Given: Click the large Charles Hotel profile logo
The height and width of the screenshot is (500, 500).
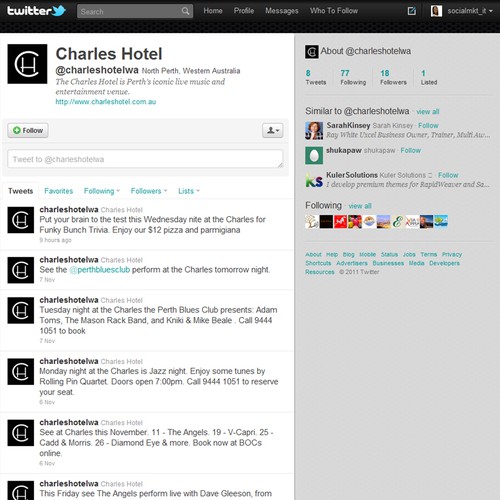Looking at the screenshot, I should [27, 64].
